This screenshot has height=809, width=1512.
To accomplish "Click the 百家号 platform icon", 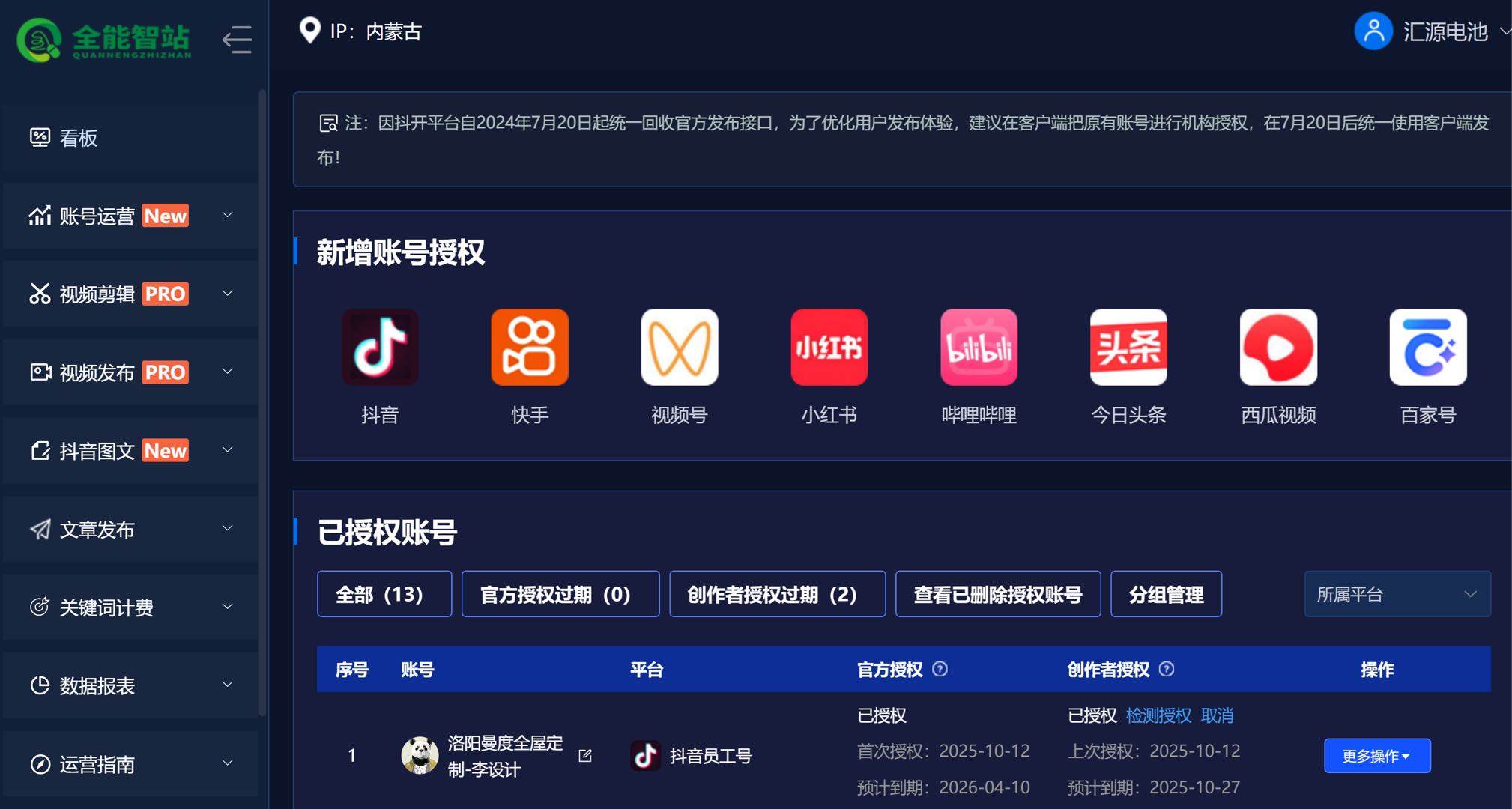I will click(1428, 348).
